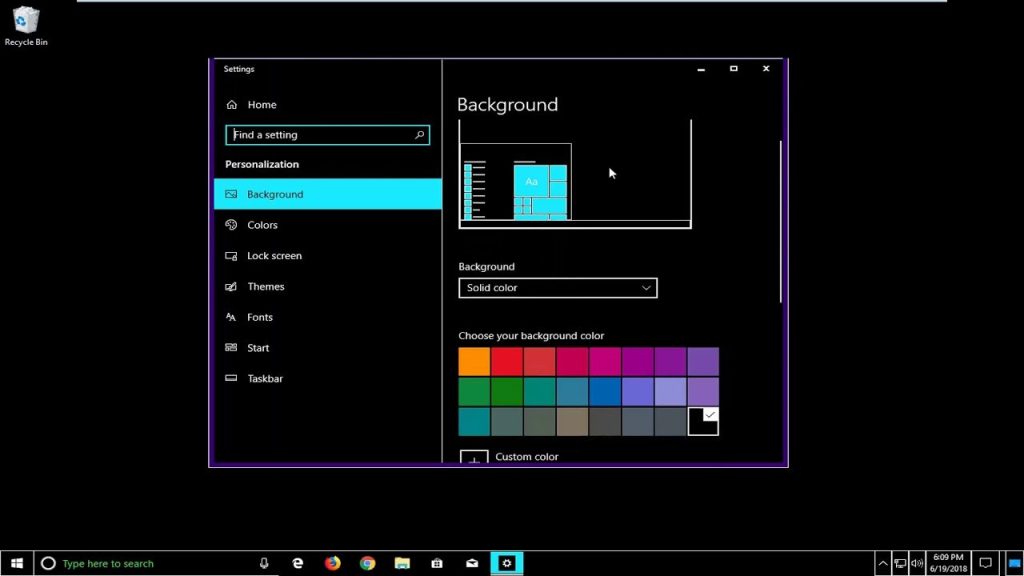Open File Explorer from taskbar

(x=402, y=563)
